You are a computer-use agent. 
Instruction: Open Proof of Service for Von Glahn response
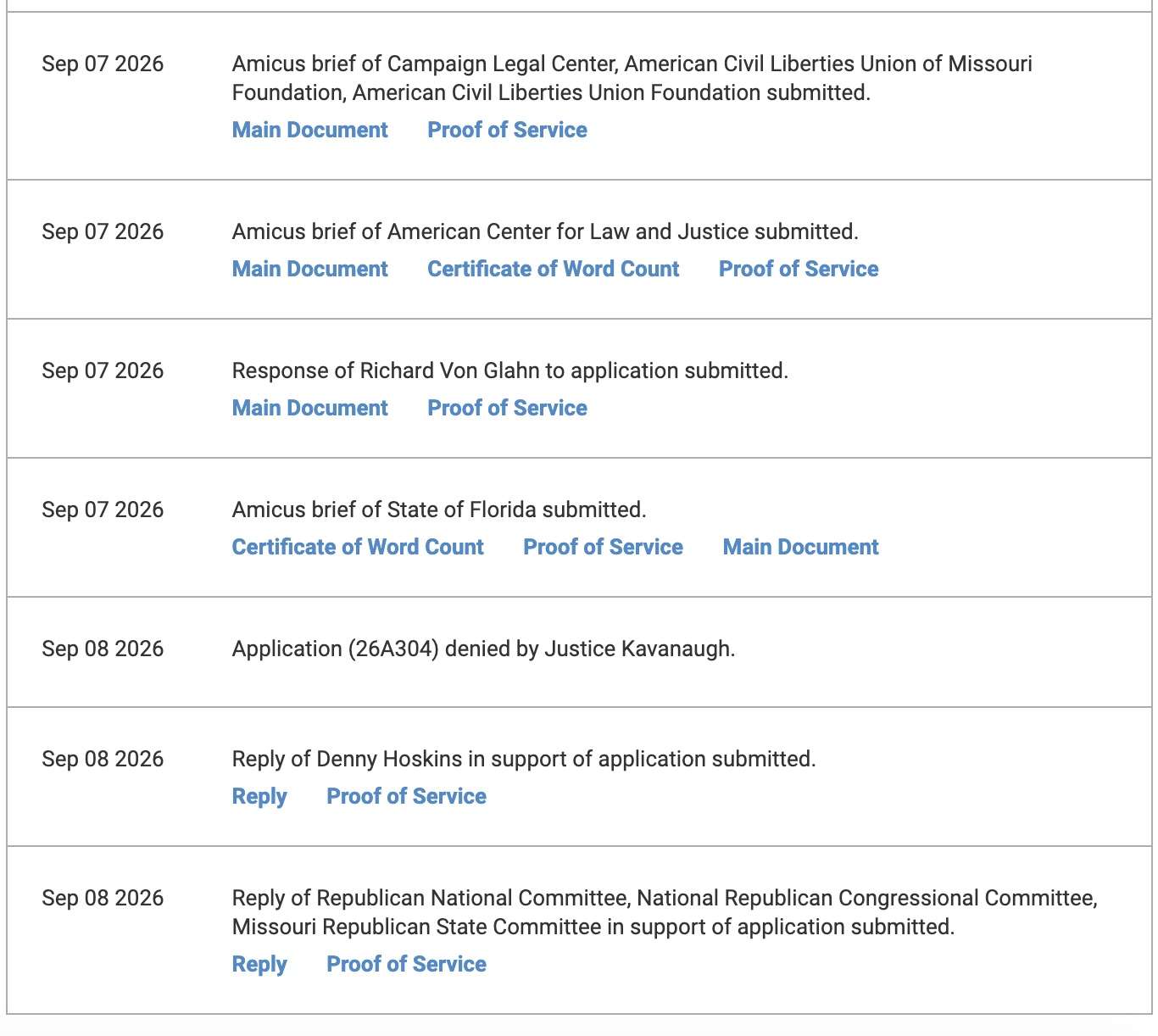(x=507, y=408)
